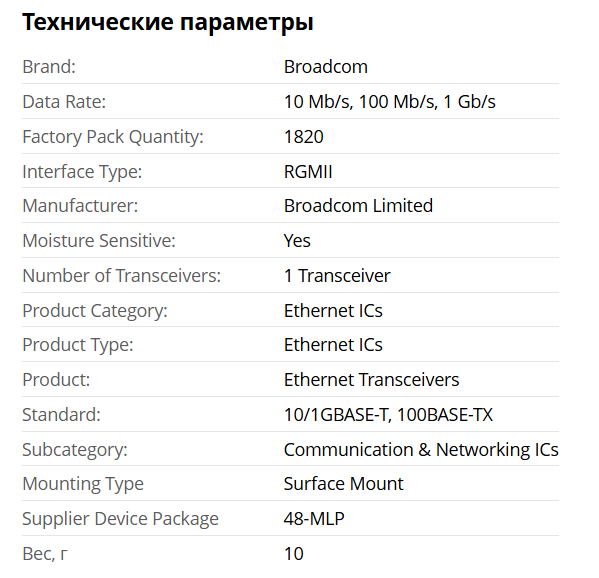This screenshot has height=578, width=599.
Task: Click the 1 Transceiver value
Action: point(337,276)
